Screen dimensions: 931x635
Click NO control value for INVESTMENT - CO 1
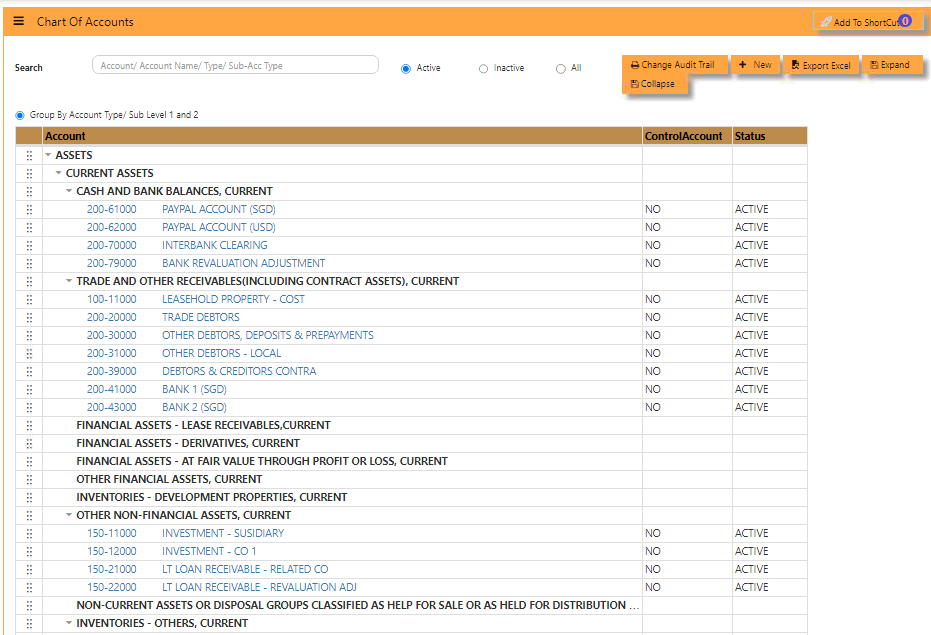[x=653, y=551]
